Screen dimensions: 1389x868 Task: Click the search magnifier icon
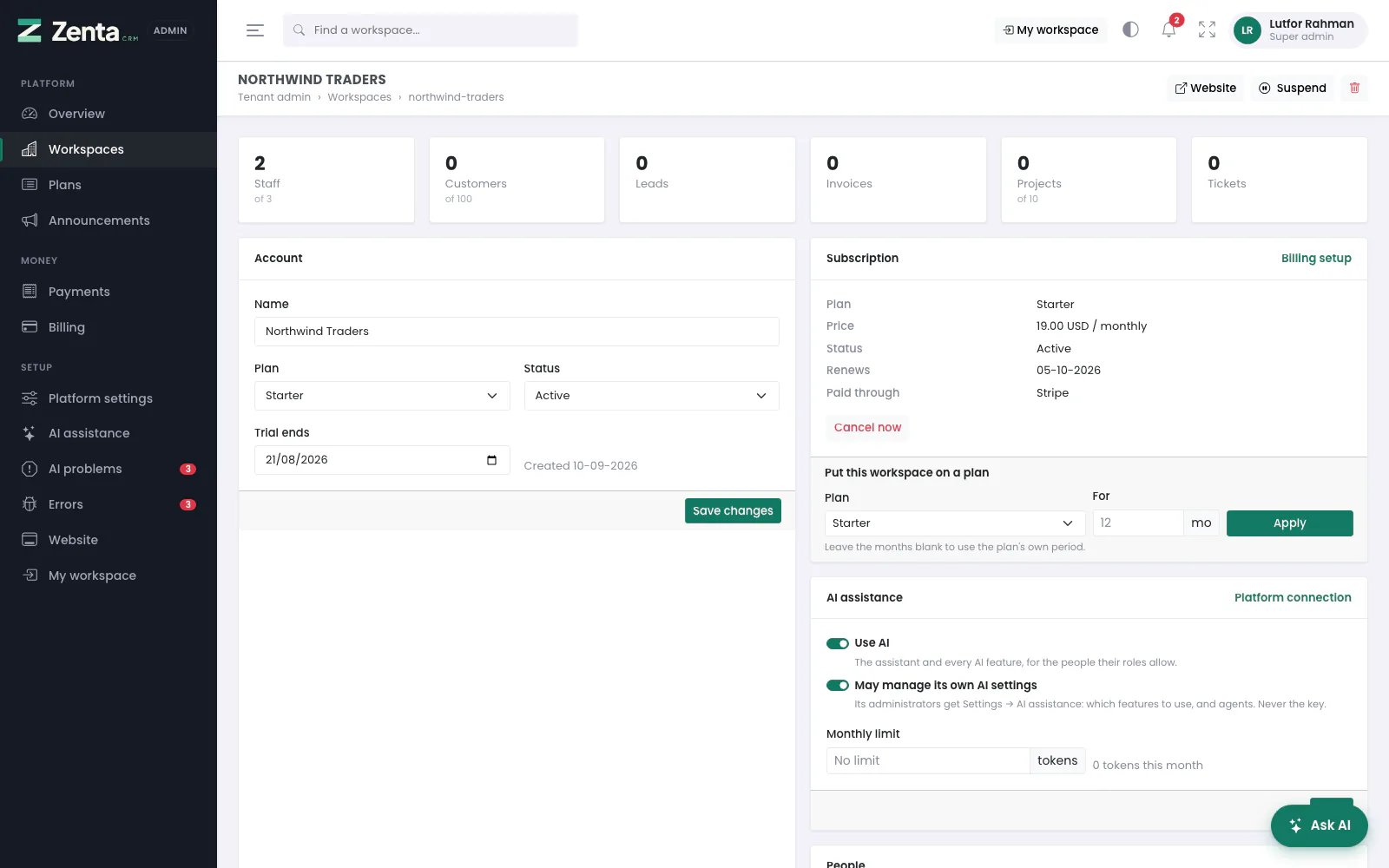(x=299, y=30)
